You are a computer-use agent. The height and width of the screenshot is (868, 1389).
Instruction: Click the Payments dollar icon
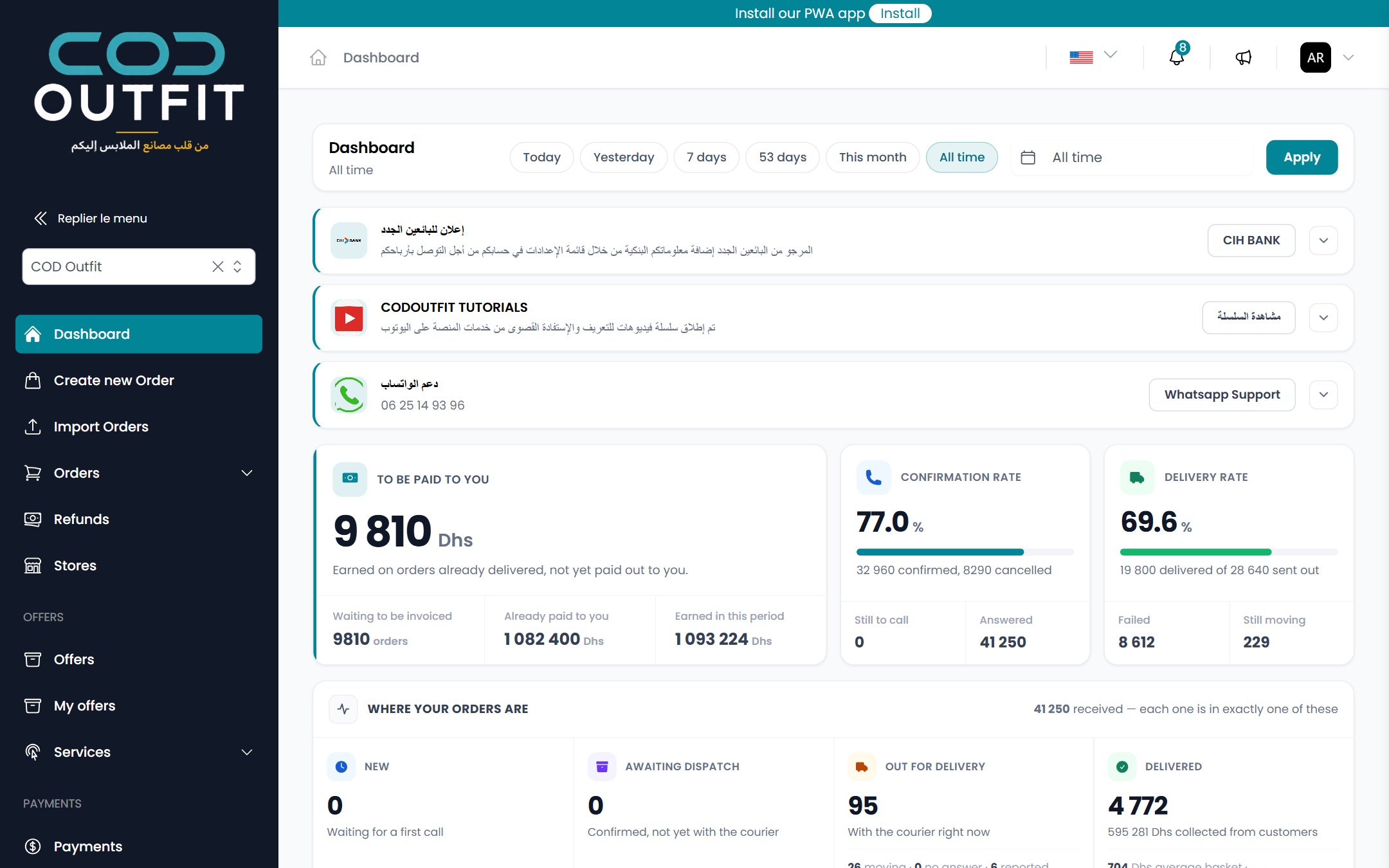pos(33,846)
